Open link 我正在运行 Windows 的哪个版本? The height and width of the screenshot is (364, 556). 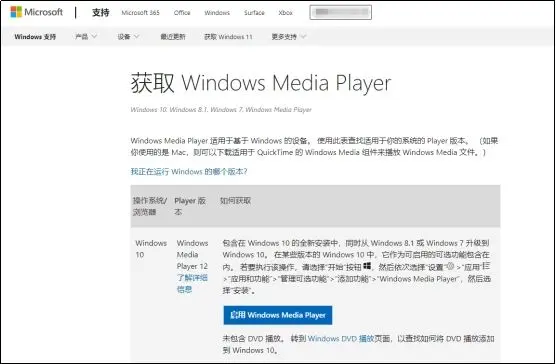[189, 172]
